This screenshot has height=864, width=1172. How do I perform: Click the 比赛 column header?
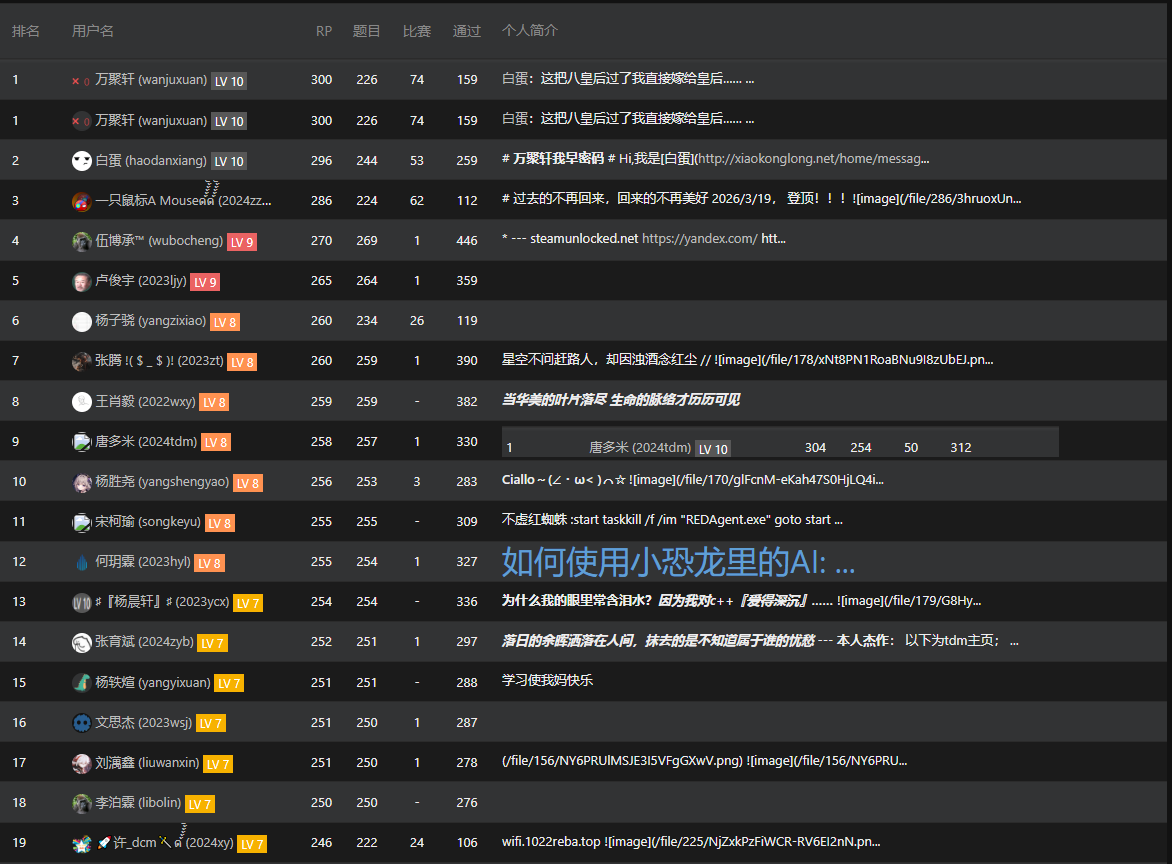click(x=416, y=31)
